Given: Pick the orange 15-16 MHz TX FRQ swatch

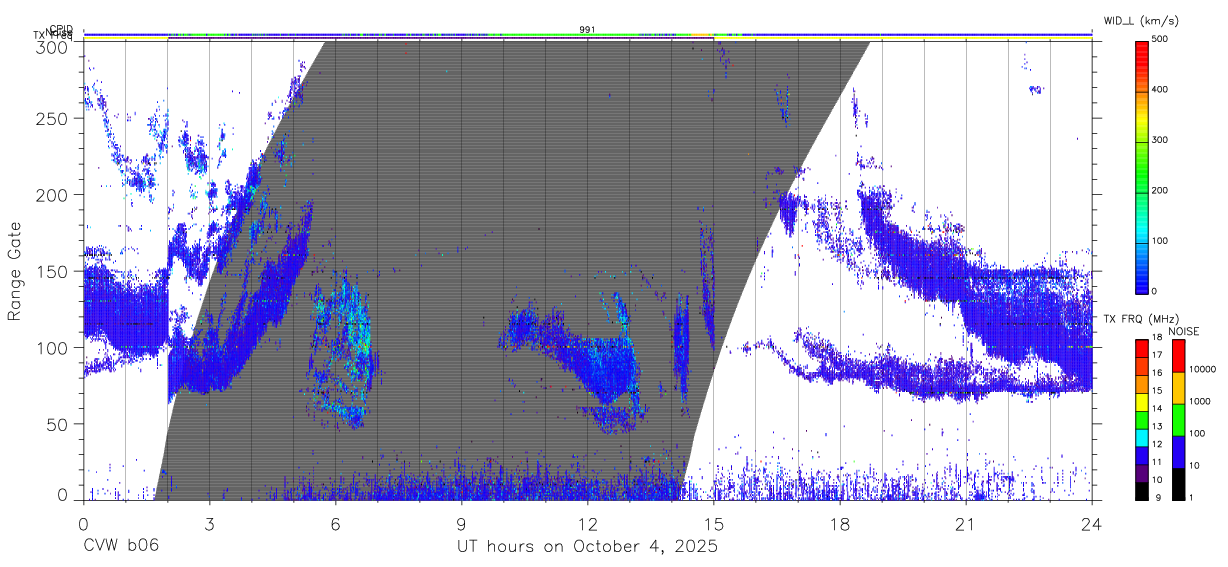Looking at the screenshot, I should click(1141, 383).
